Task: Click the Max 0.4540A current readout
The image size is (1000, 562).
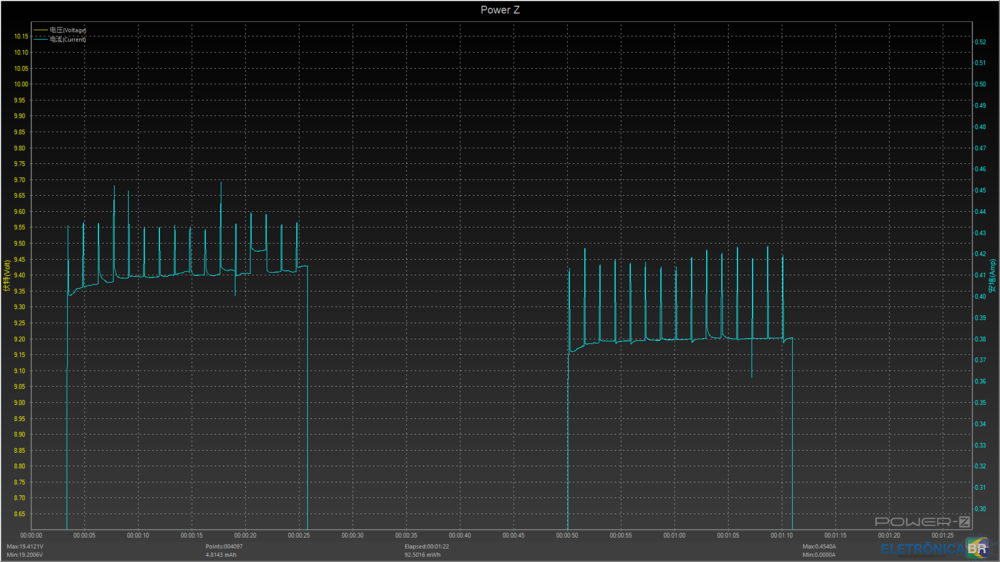Action: click(x=820, y=546)
